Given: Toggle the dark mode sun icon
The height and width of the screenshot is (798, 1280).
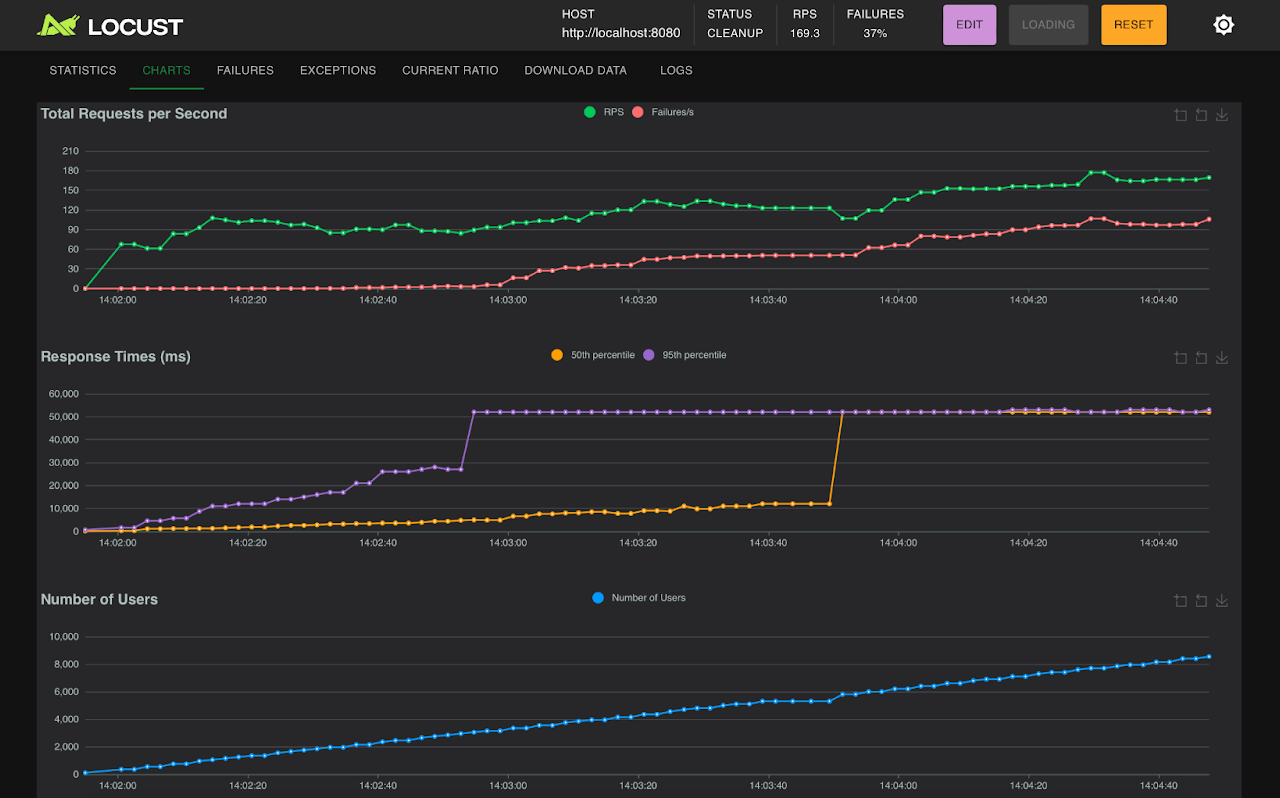Looking at the screenshot, I should pos(1223,25).
